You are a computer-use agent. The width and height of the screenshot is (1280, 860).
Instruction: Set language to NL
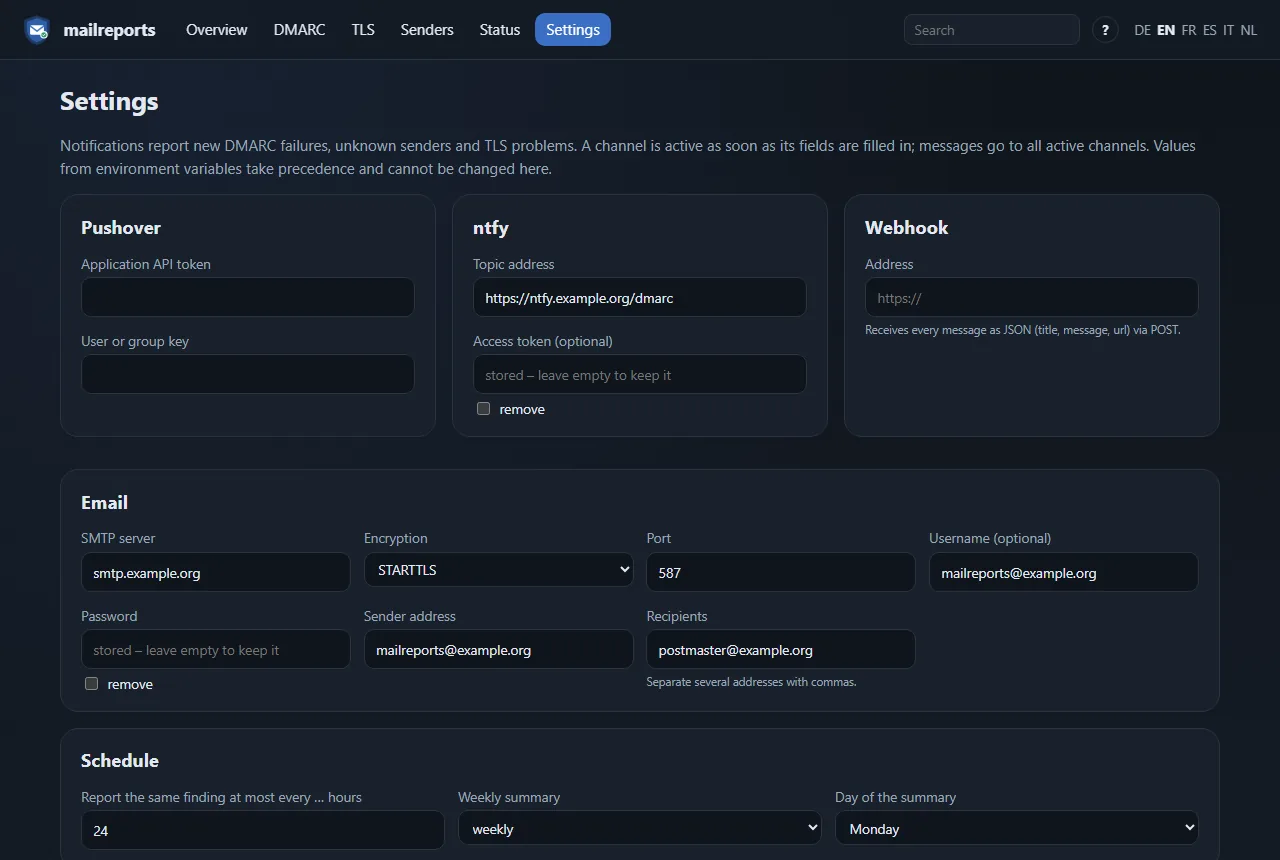click(x=1249, y=30)
